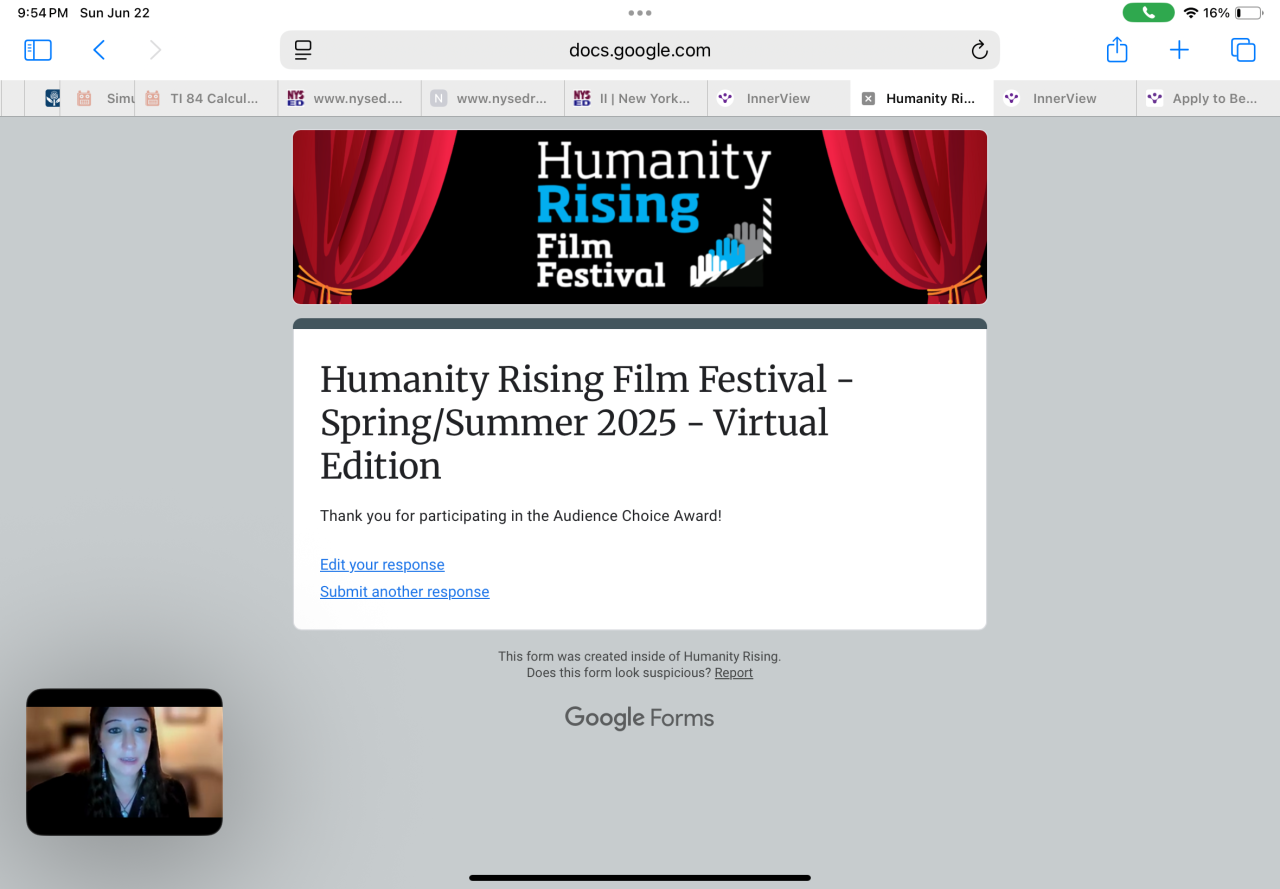
Task: Tap the Sun Jun 22 date
Action: (113, 13)
